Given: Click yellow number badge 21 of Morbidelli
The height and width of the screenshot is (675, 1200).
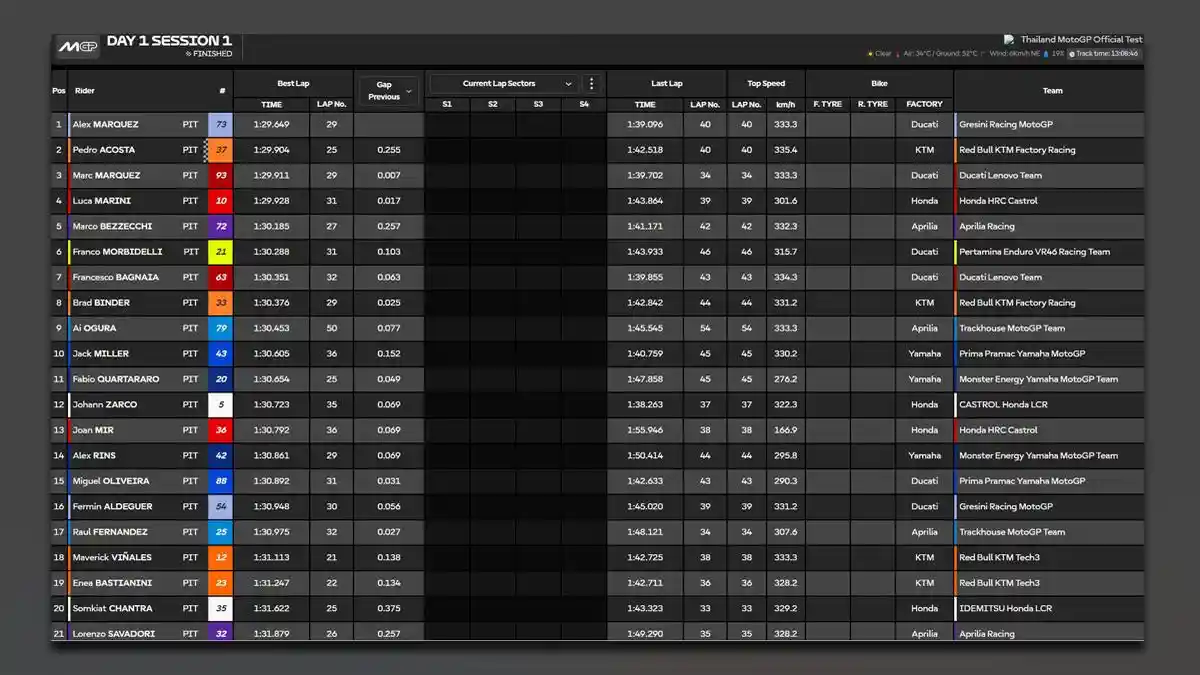Looking at the screenshot, I should coord(221,252).
